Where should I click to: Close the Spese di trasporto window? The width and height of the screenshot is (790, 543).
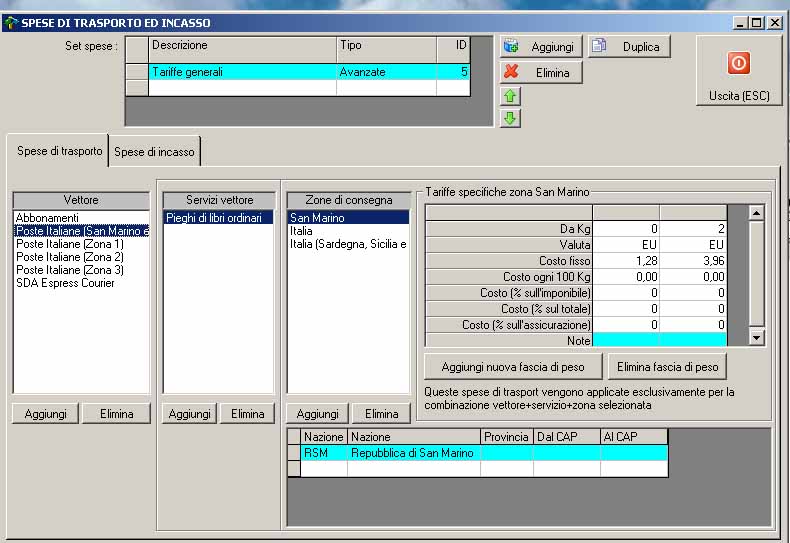pos(774,23)
